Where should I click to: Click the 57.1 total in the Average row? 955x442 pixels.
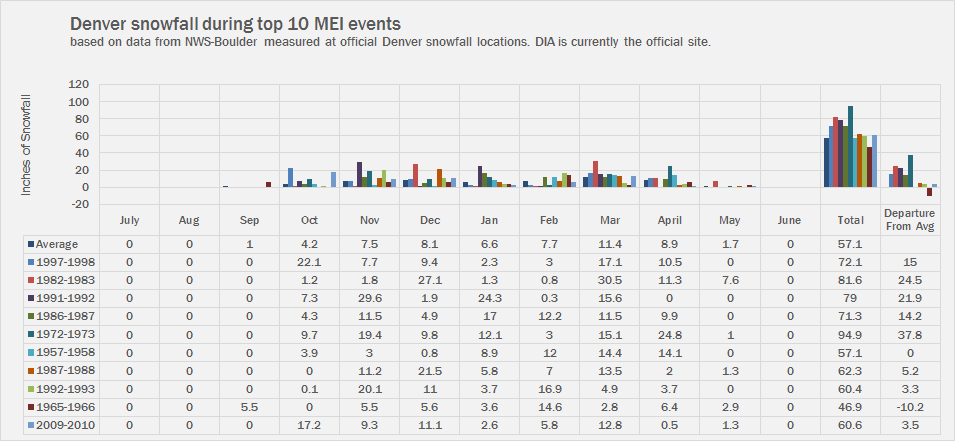coord(850,244)
